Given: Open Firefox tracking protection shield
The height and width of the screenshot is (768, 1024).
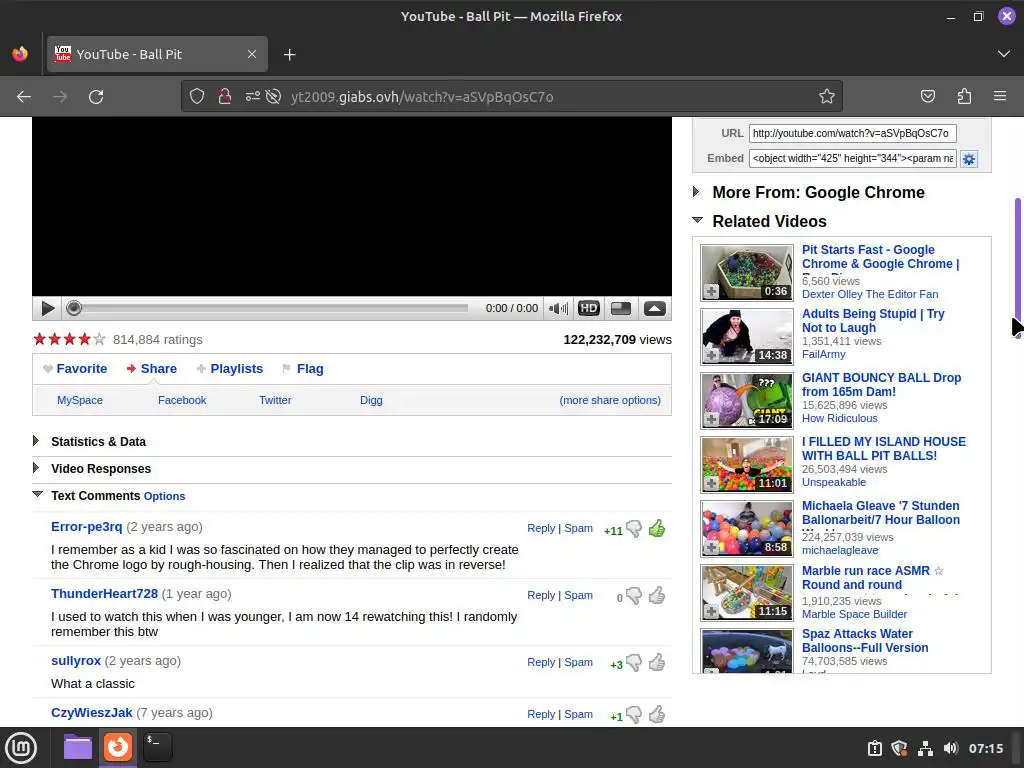Looking at the screenshot, I should 197,97.
